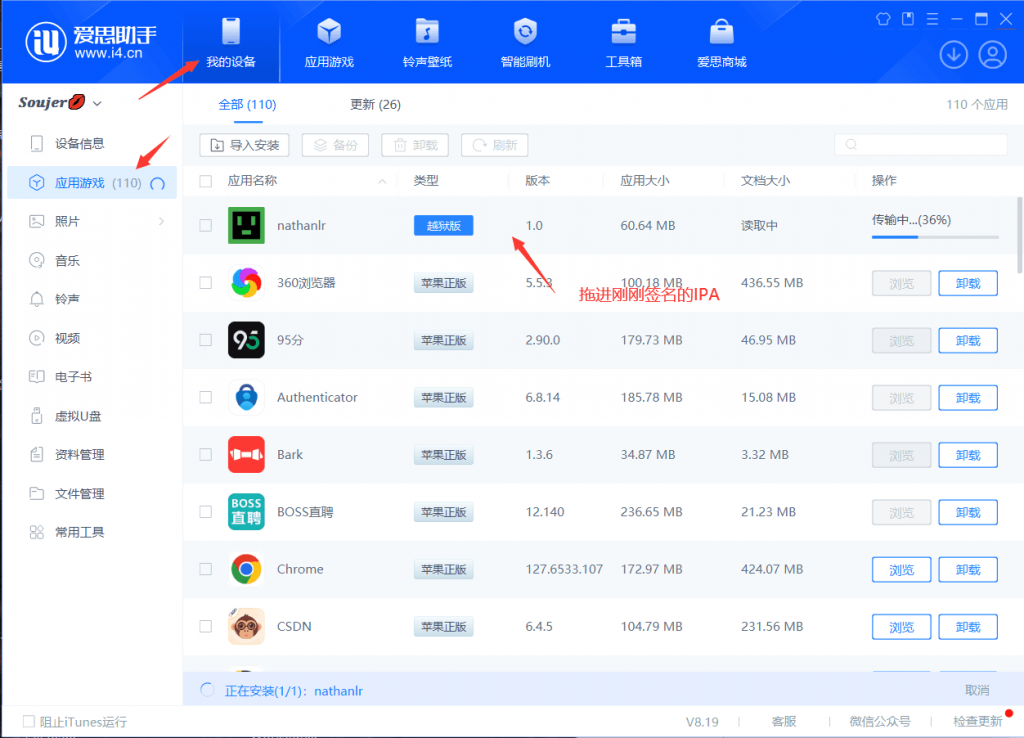Click the Authenticator app icon
Image resolution: width=1024 pixels, height=738 pixels.
click(x=246, y=397)
